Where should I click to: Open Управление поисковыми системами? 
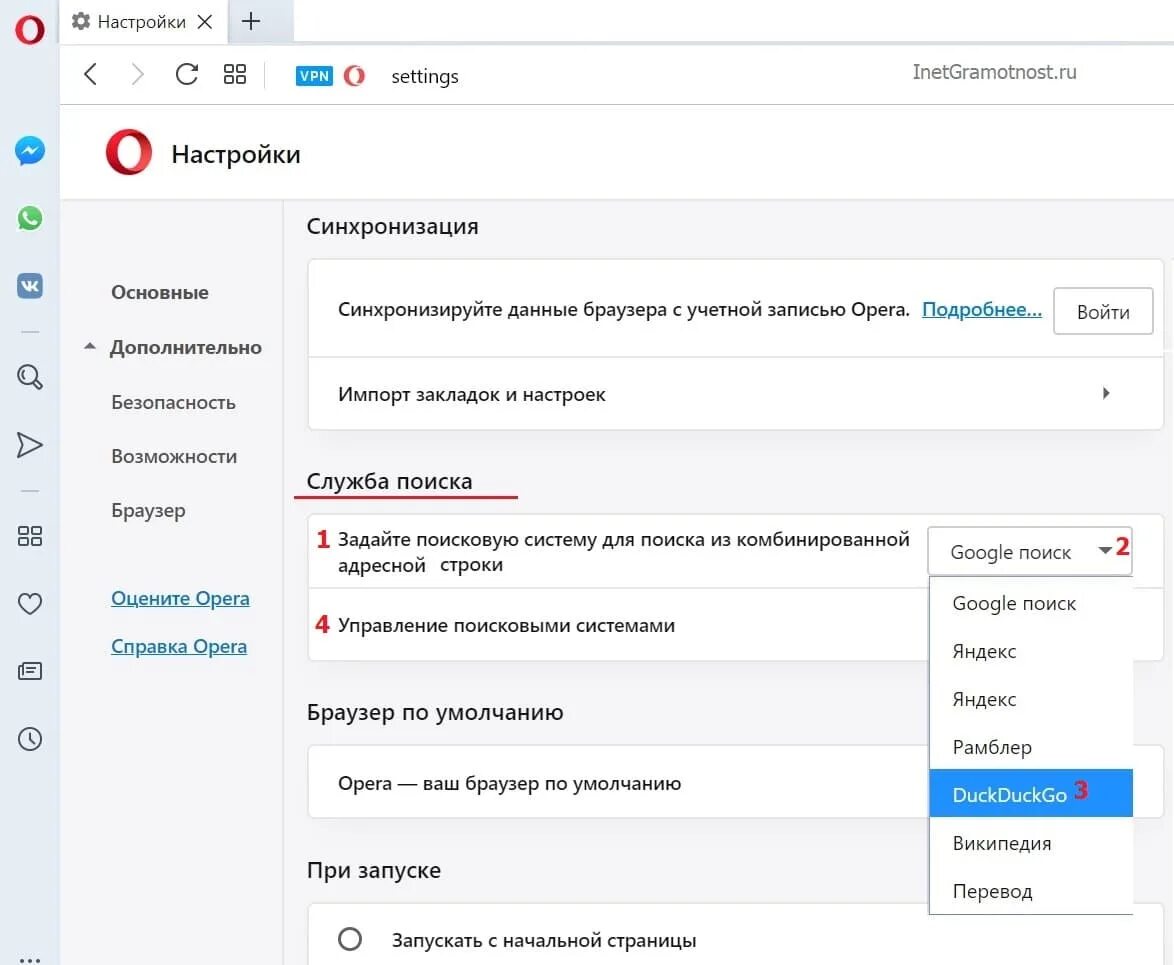pyautogui.click(x=618, y=625)
